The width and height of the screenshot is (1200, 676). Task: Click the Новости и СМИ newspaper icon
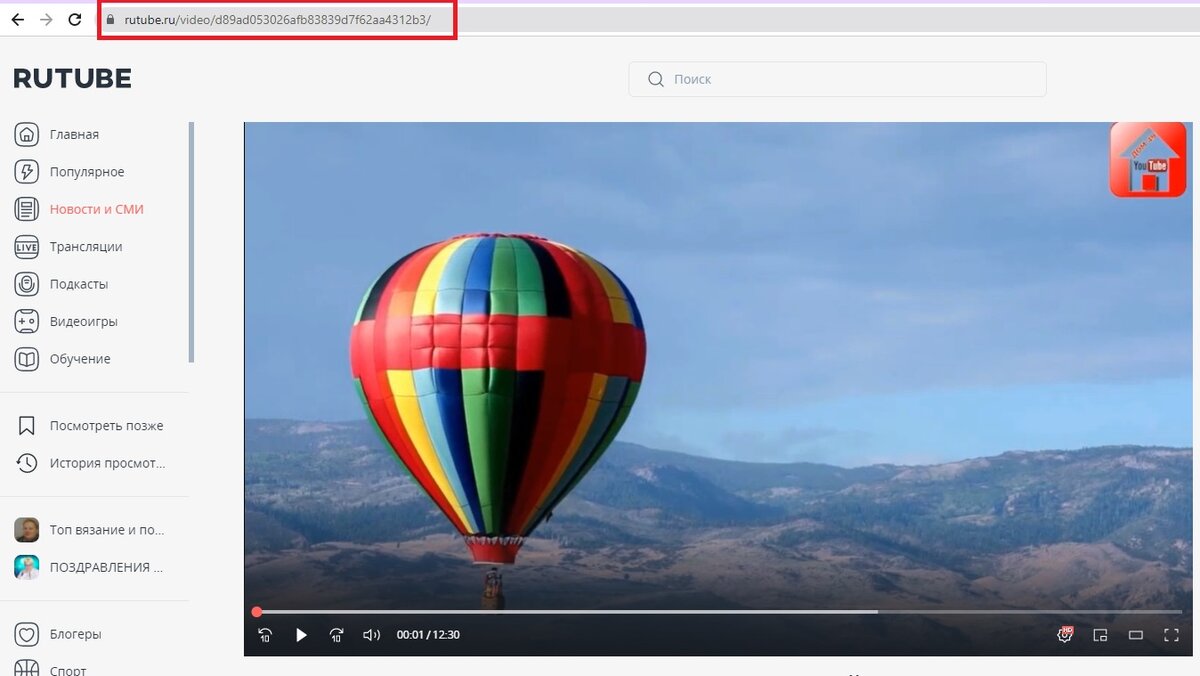[x=27, y=209]
